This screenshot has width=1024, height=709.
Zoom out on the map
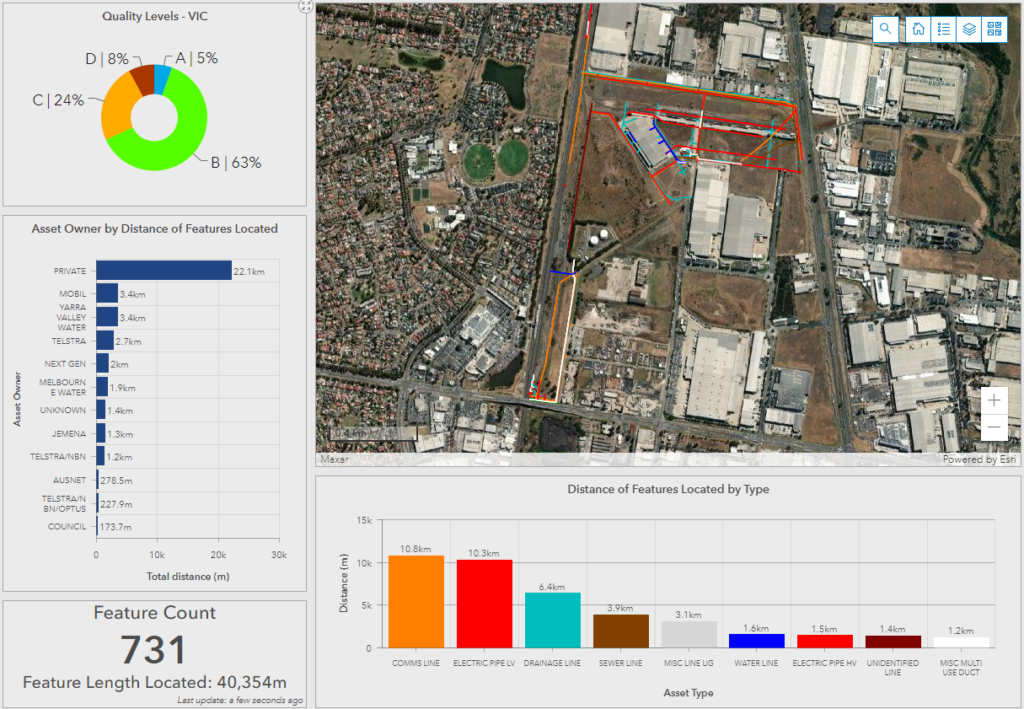click(x=994, y=428)
